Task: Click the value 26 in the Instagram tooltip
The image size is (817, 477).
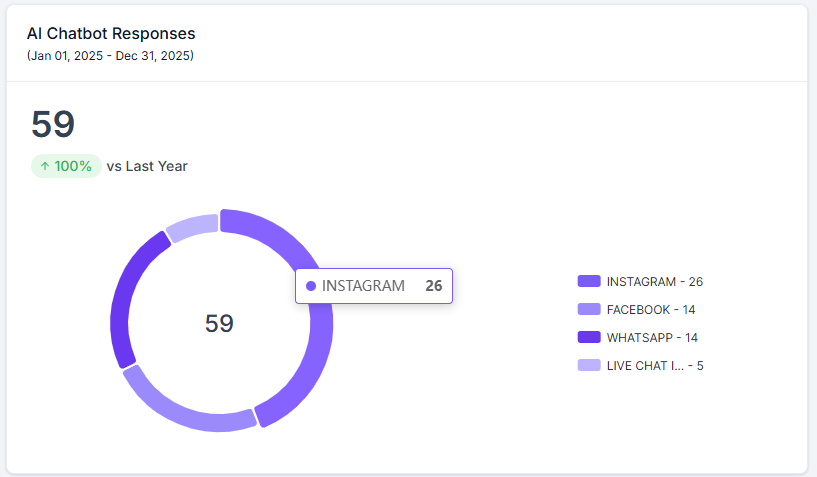Action: click(x=433, y=286)
